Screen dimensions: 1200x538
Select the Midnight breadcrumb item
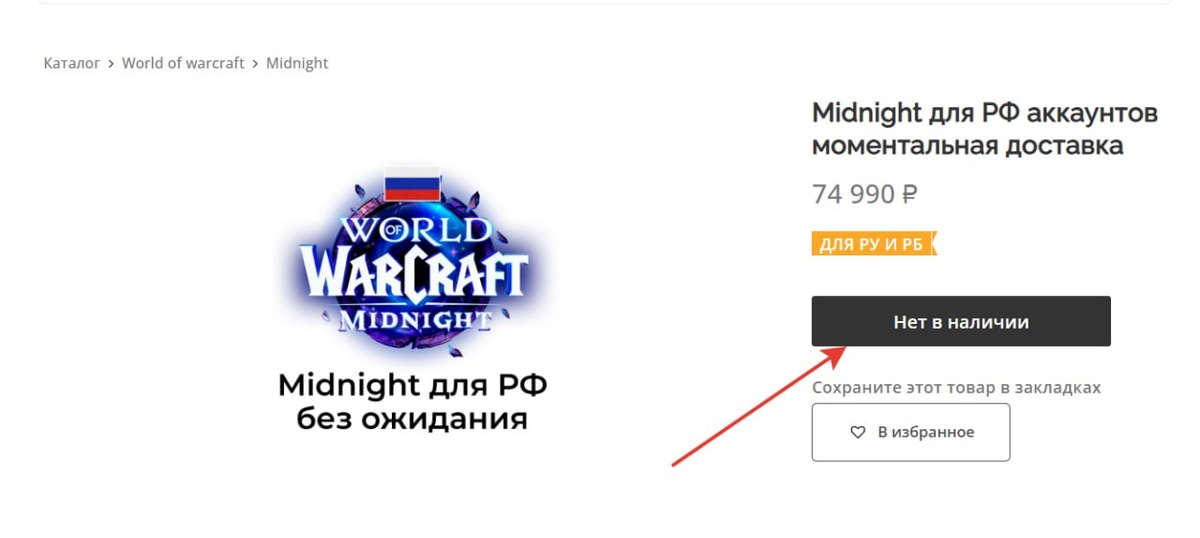pos(297,63)
